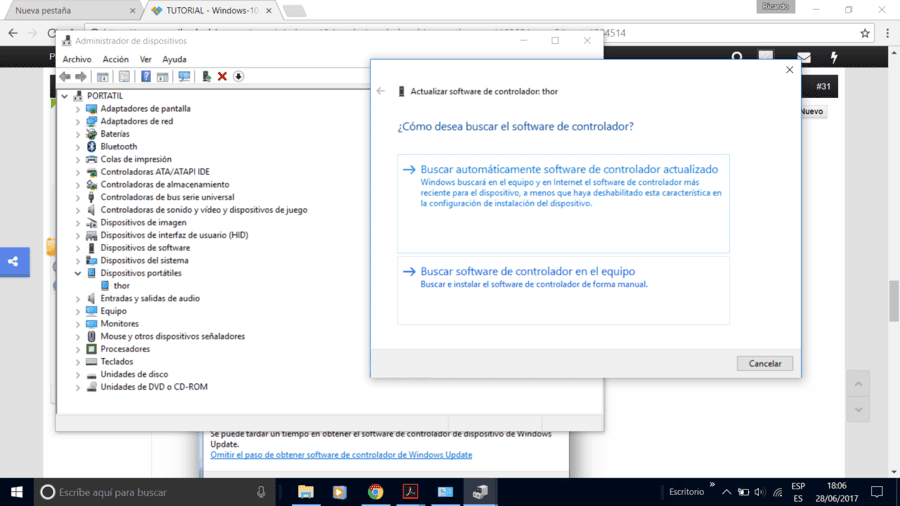900x506 pixels.
Task: Click the red X Uninstall device icon
Action: [x=222, y=76]
